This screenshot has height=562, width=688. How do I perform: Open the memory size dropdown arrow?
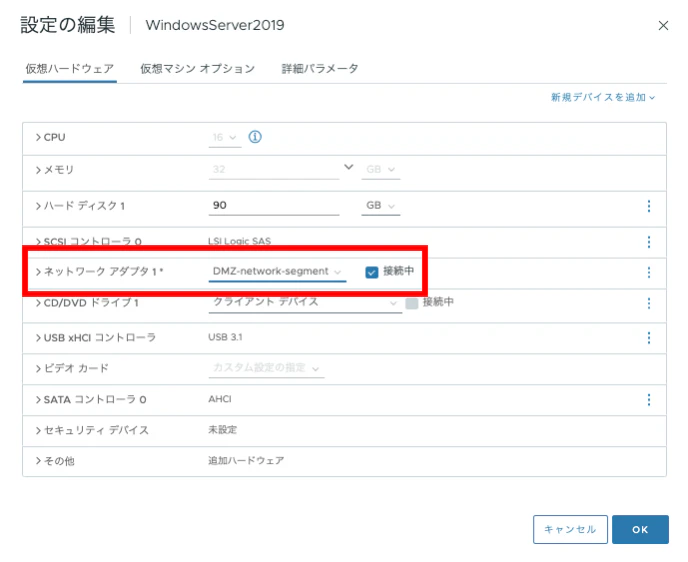(348, 167)
